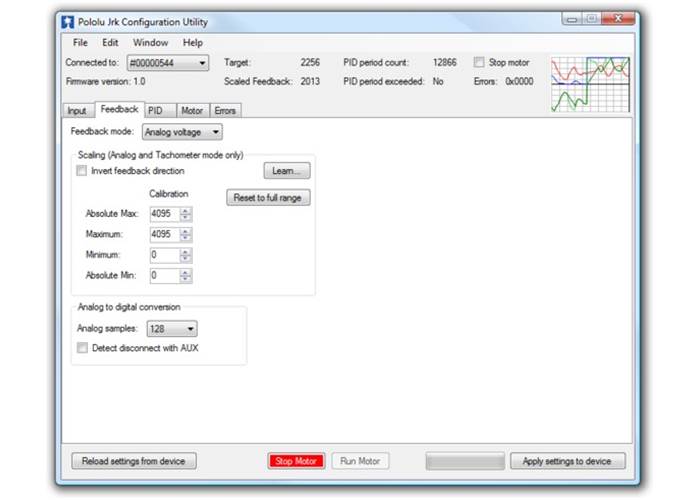700x500 pixels.
Task: Click the Learn... button
Action: pyautogui.click(x=285, y=172)
